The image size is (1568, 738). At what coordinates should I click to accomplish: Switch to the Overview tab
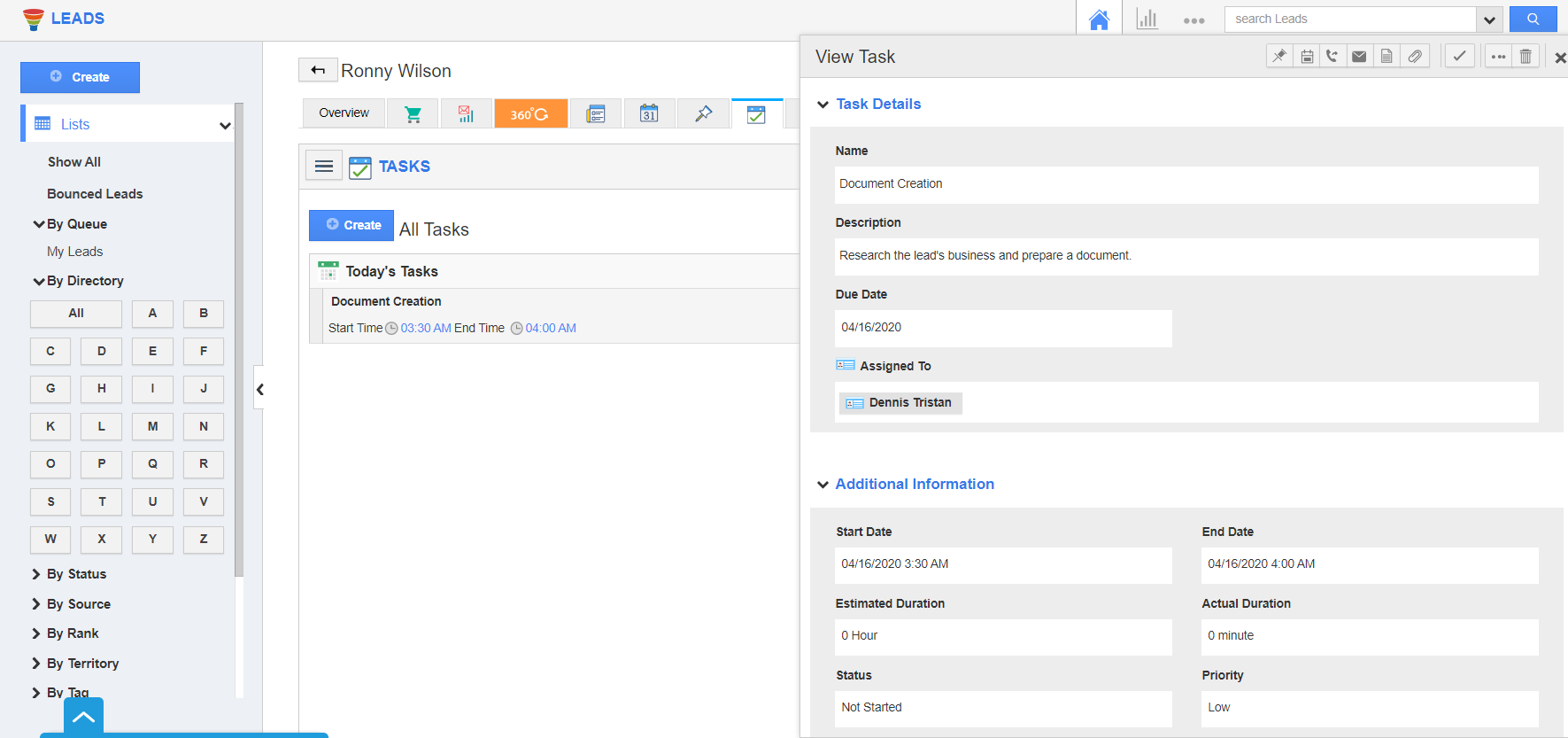[344, 113]
